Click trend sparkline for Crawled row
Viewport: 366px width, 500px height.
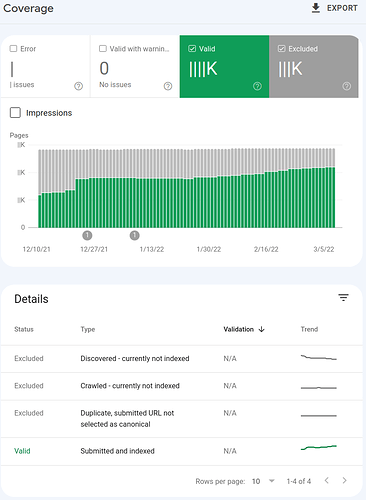coord(319,388)
